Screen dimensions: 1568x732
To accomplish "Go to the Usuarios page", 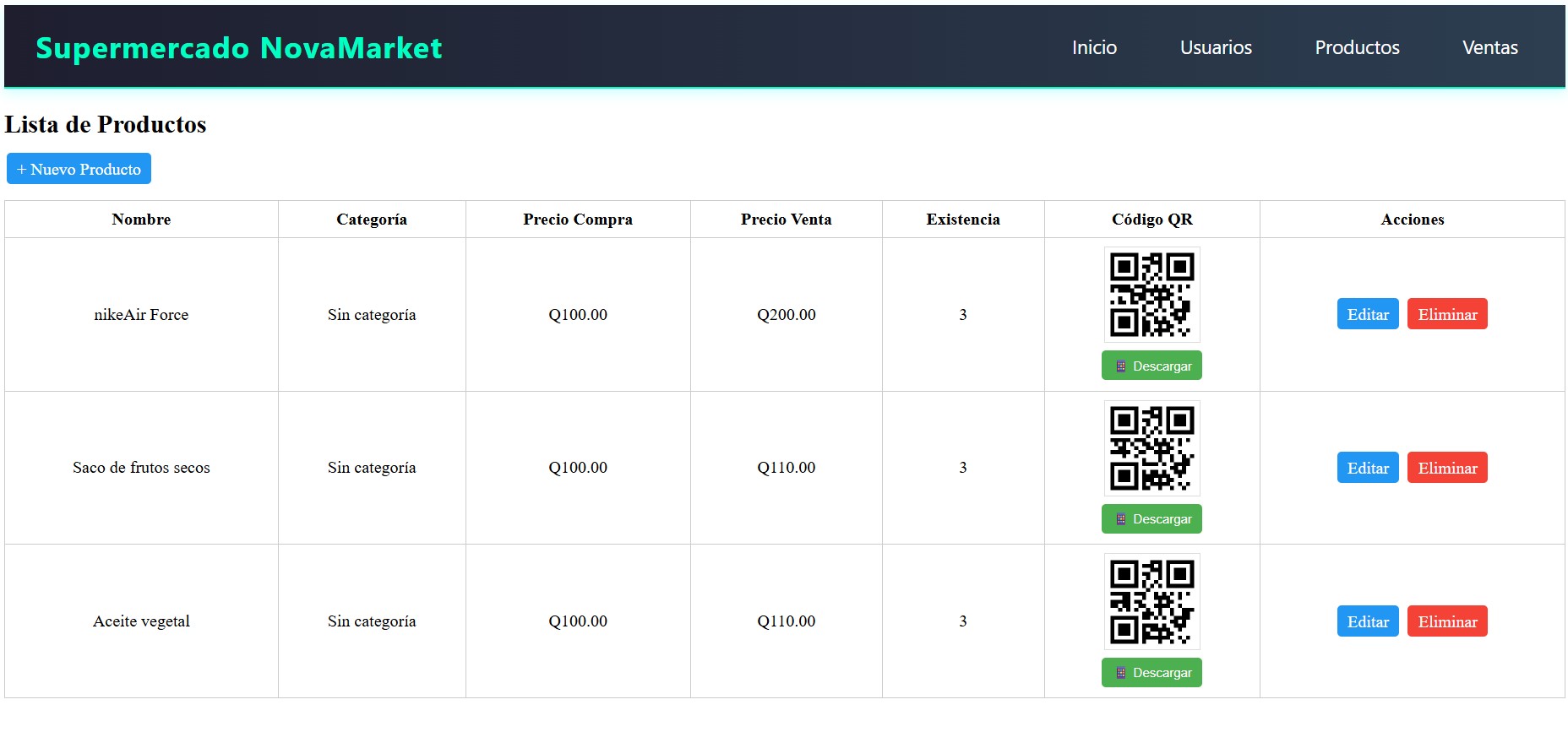I will coord(1216,47).
